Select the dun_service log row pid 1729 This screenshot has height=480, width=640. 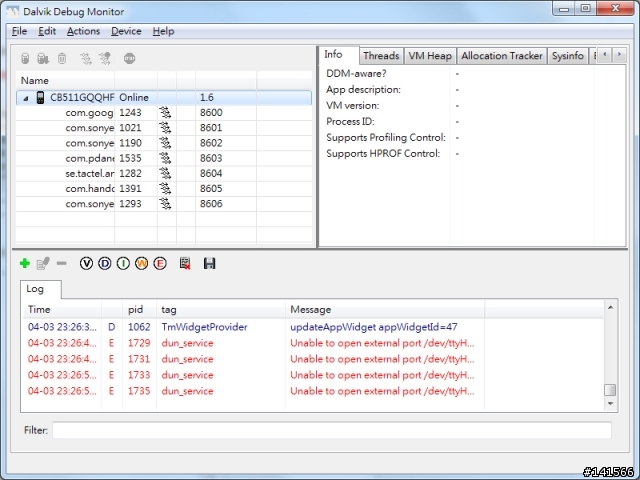tap(313, 343)
